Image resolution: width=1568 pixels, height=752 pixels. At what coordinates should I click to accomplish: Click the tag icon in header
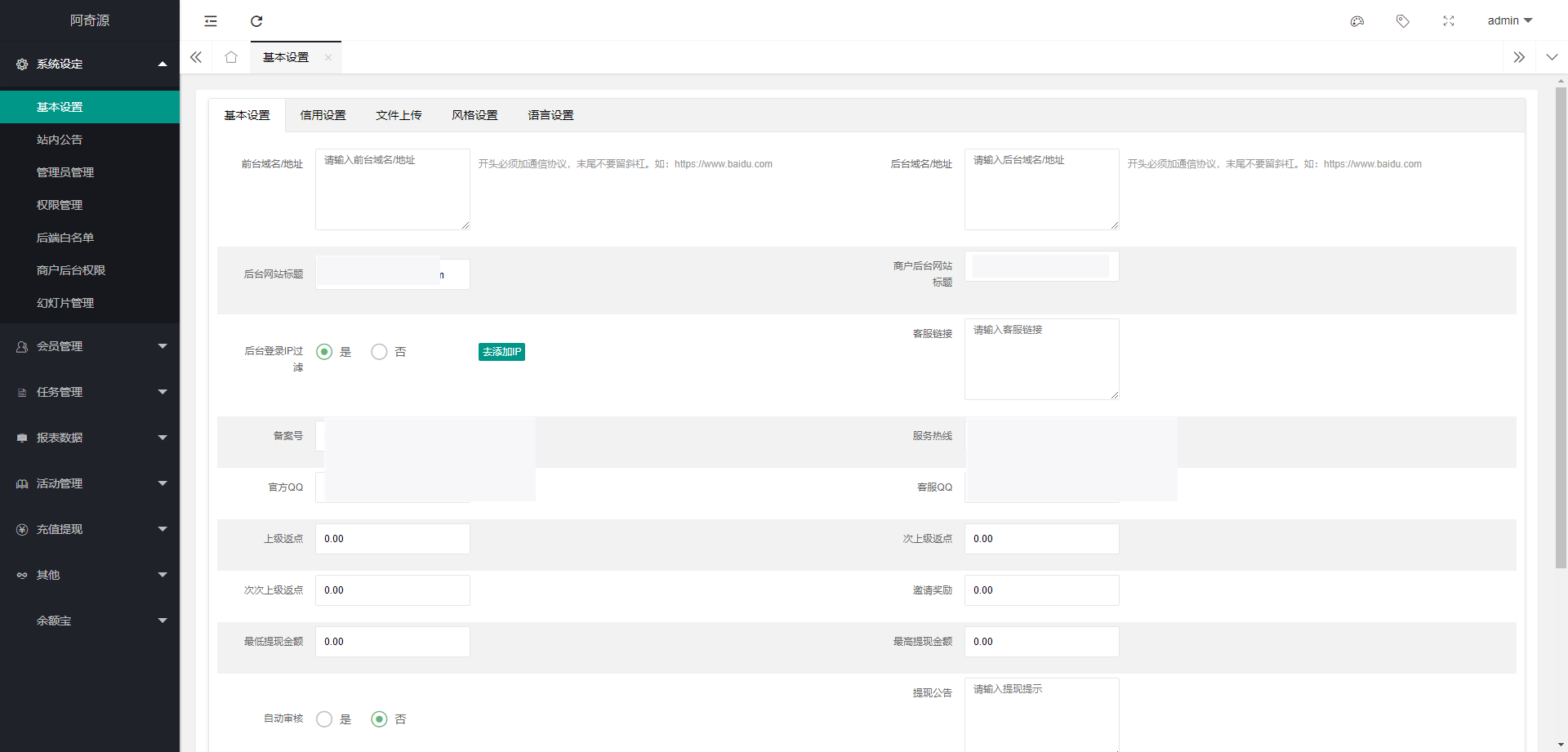[x=1402, y=21]
